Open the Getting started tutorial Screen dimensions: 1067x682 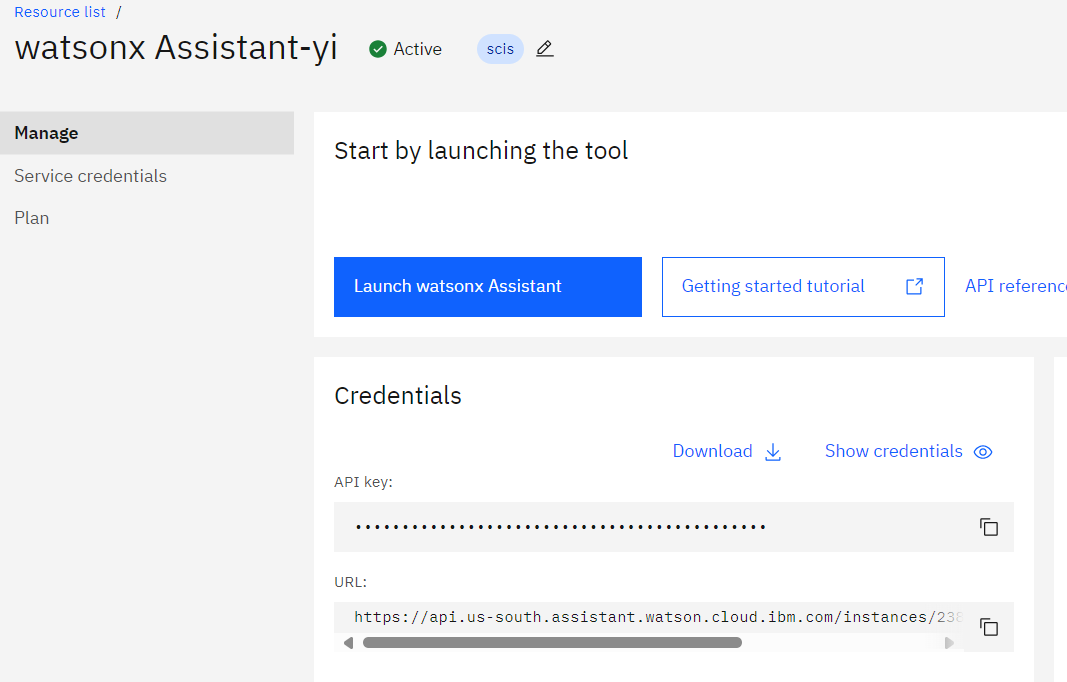(x=803, y=287)
